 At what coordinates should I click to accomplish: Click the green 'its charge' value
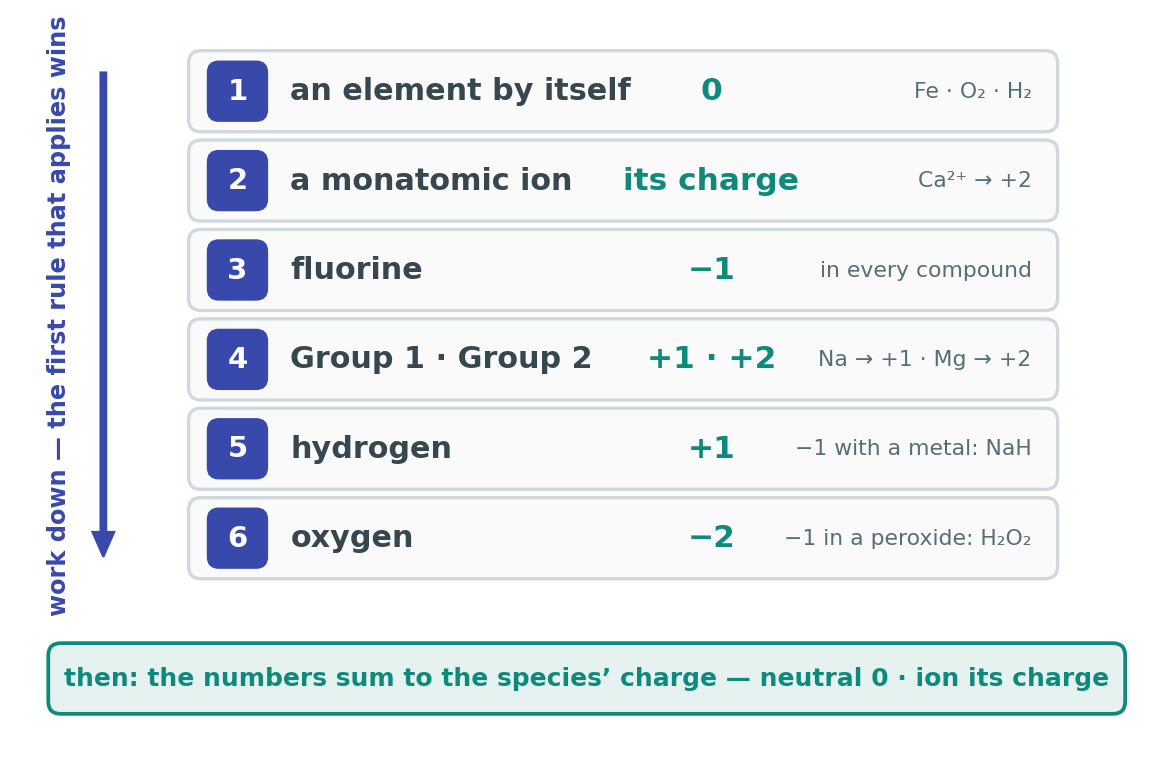click(x=711, y=180)
